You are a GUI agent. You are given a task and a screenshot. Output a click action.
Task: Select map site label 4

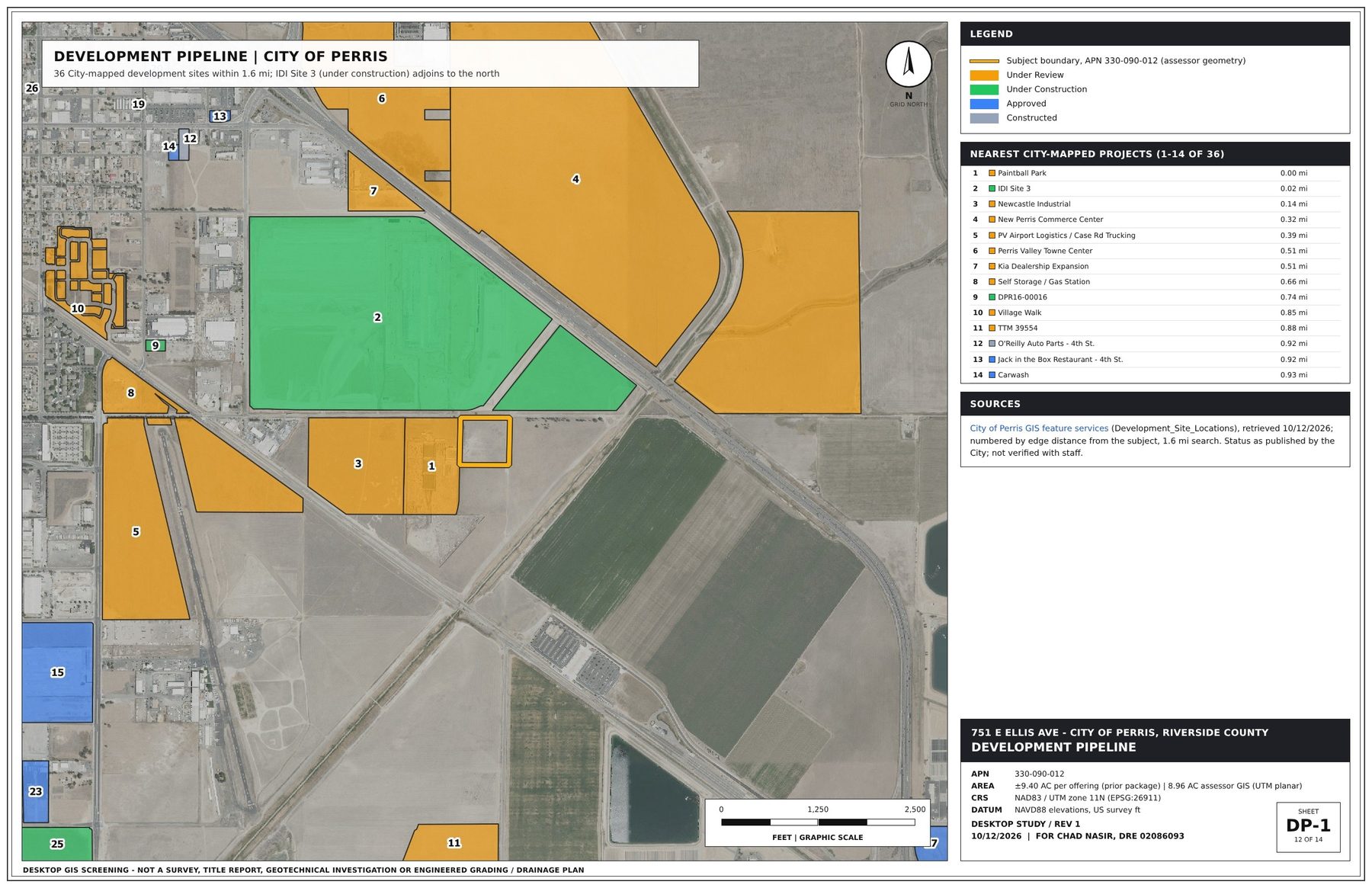[x=575, y=179]
